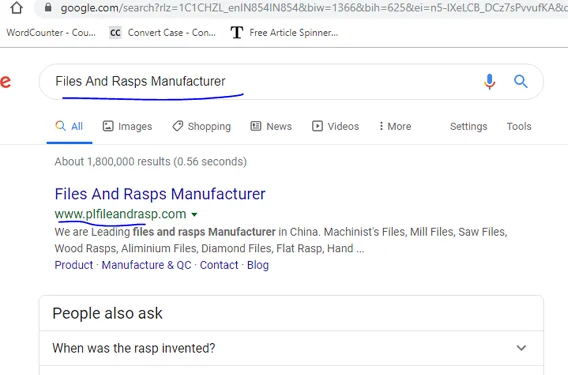Viewport: 568px width, 375px height.
Task: Select the All results tab
Action: (x=69, y=126)
